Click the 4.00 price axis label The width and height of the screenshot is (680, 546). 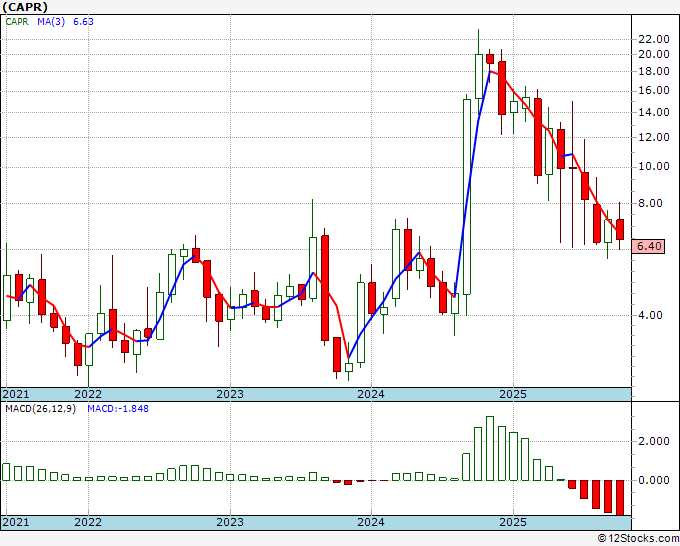pos(650,315)
